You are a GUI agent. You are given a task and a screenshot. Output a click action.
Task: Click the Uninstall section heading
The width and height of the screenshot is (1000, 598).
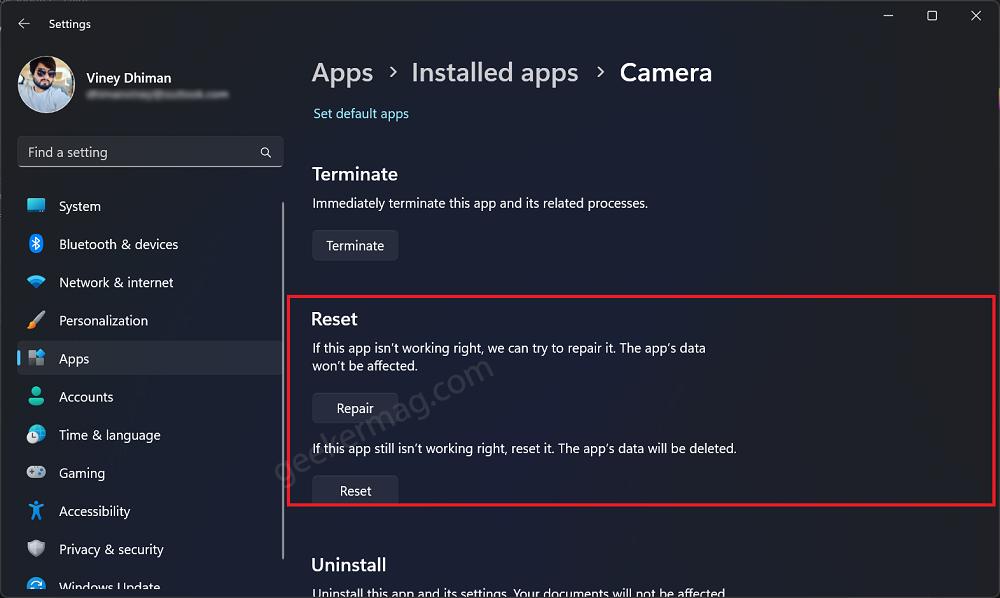[349, 565]
